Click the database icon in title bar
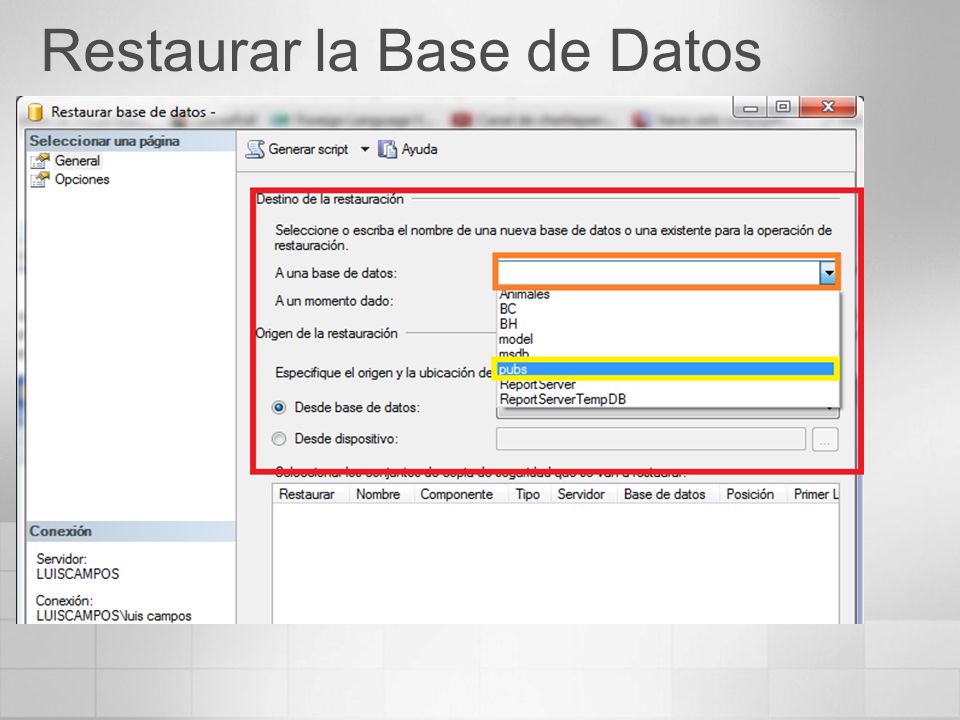This screenshot has width=960, height=720. point(36,112)
